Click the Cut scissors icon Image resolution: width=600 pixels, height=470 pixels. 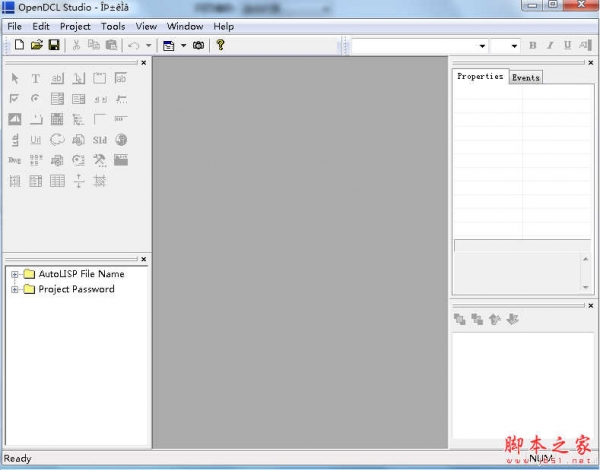pyautogui.click(x=76, y=45)
